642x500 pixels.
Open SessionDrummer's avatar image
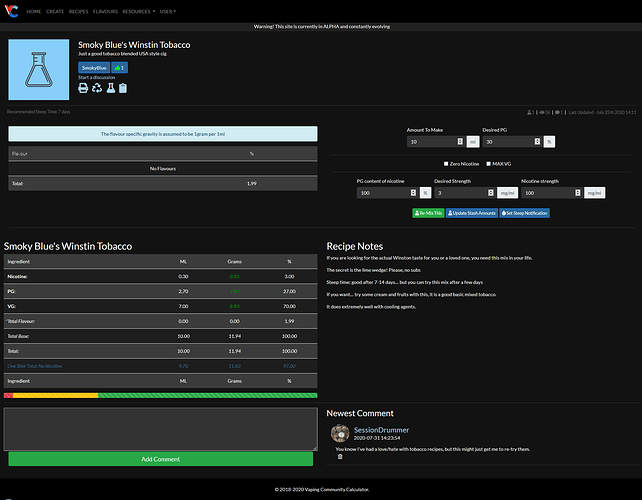340,433
